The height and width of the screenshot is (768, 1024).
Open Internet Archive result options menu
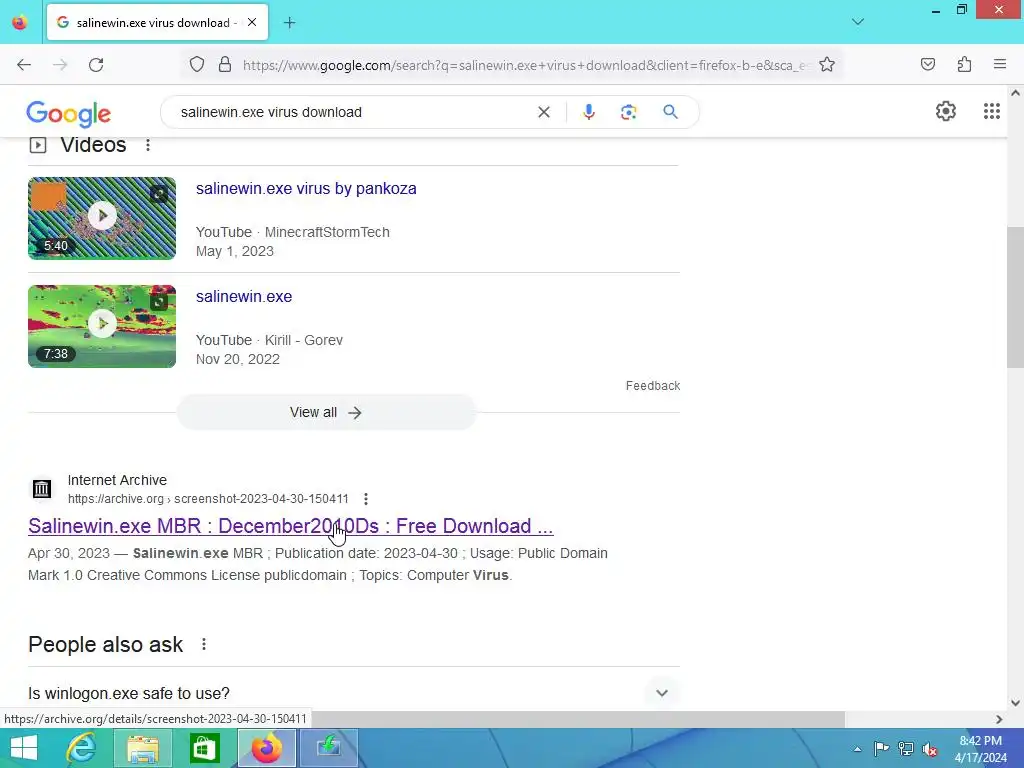[366, 499]
